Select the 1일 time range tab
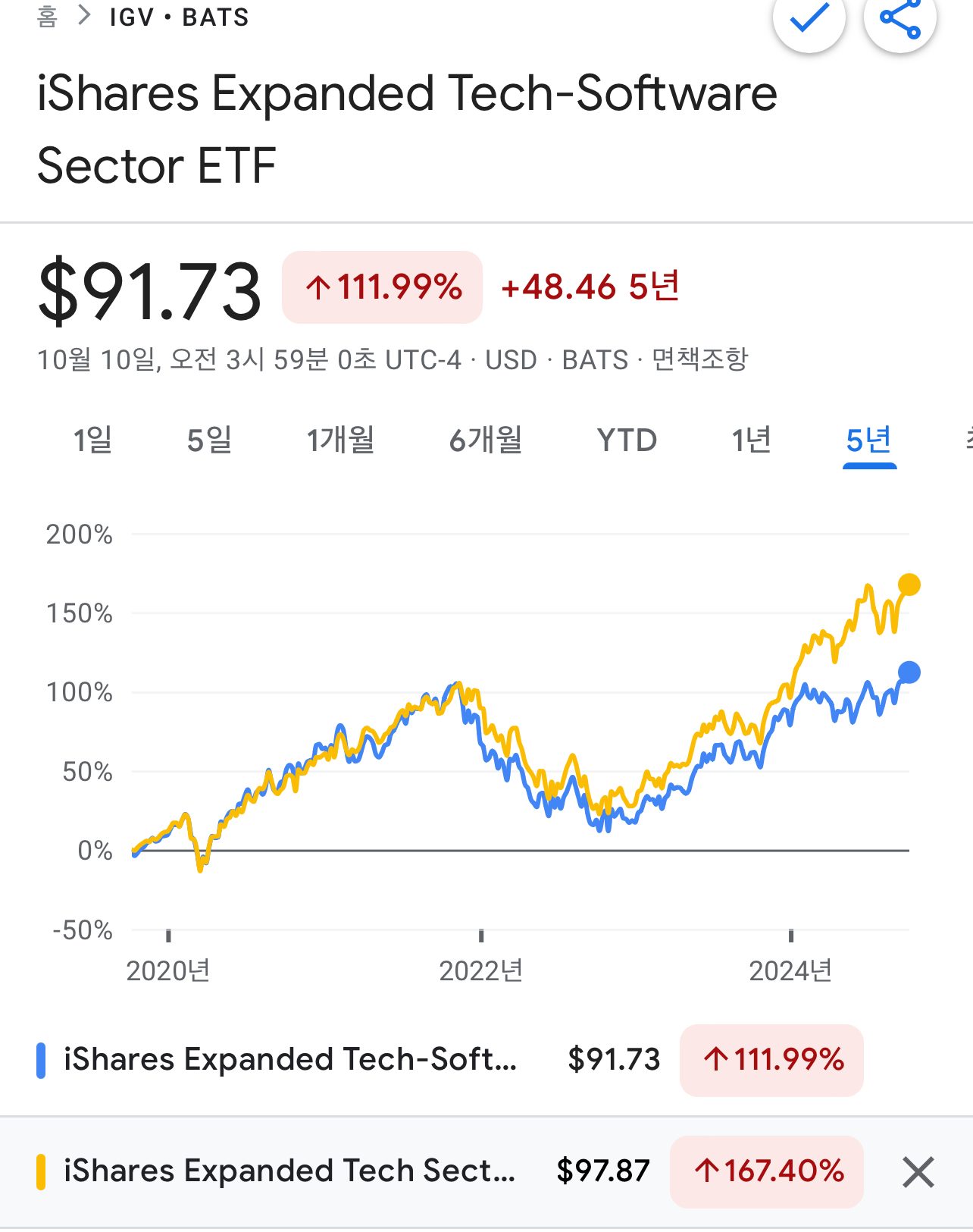The width and height of the screenshot is (973, 1232). coord(92,440)
